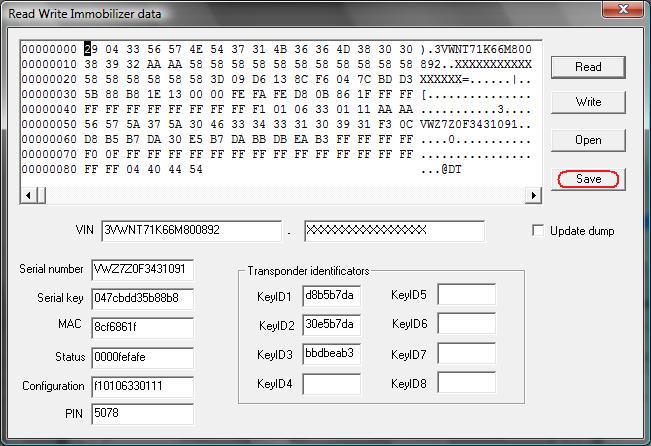Click the PIN field showing 5078
This screenshot has height=446, width=651.
pos(142,414)
